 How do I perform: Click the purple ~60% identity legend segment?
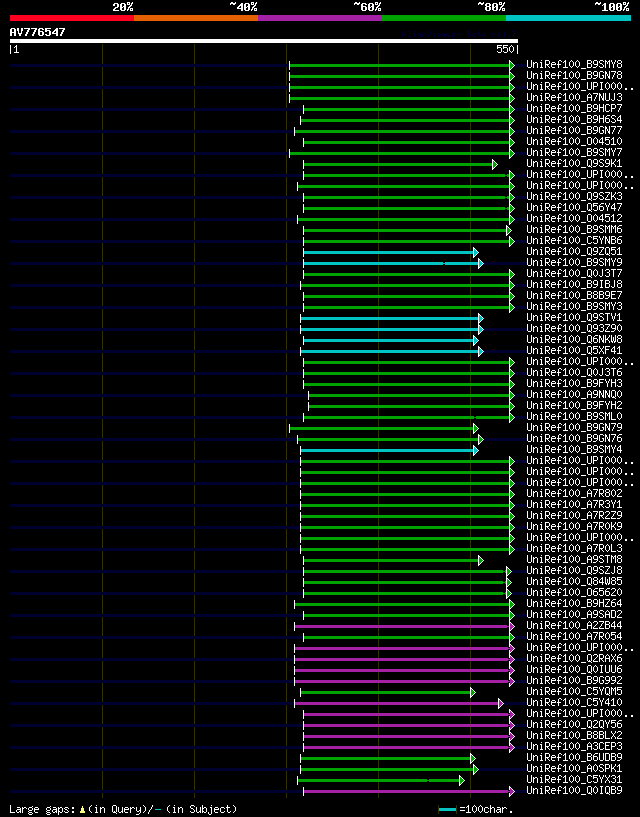tap(320, 18)
